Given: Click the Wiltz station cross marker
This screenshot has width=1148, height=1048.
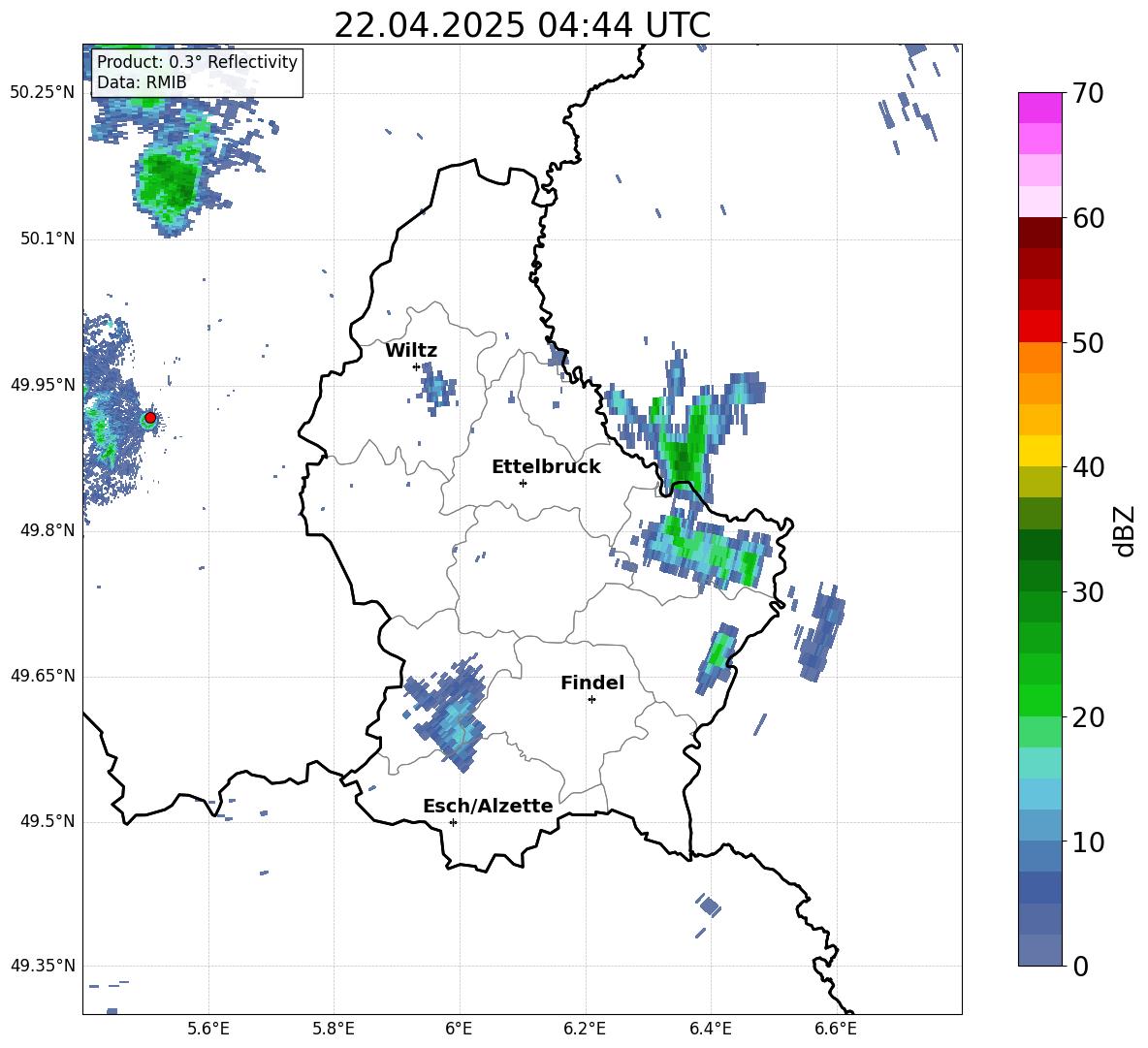Looking at the screenshot, I should click(417, 366).
